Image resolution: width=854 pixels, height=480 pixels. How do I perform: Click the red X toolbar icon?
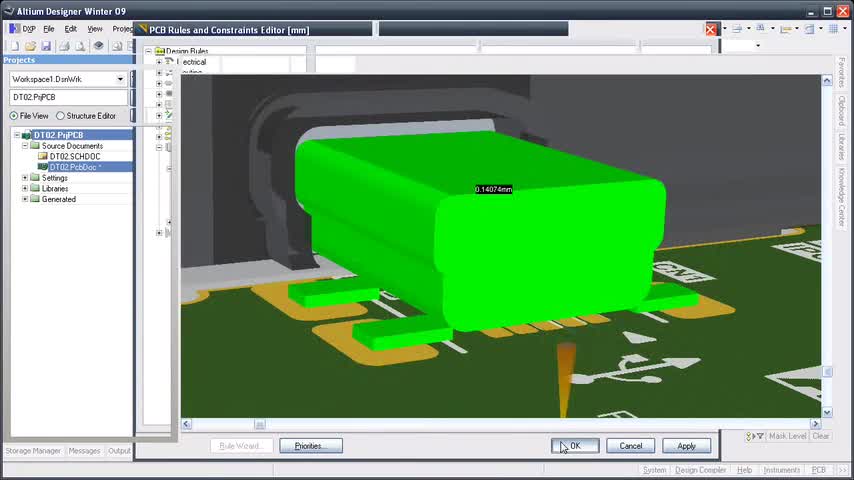711,29
